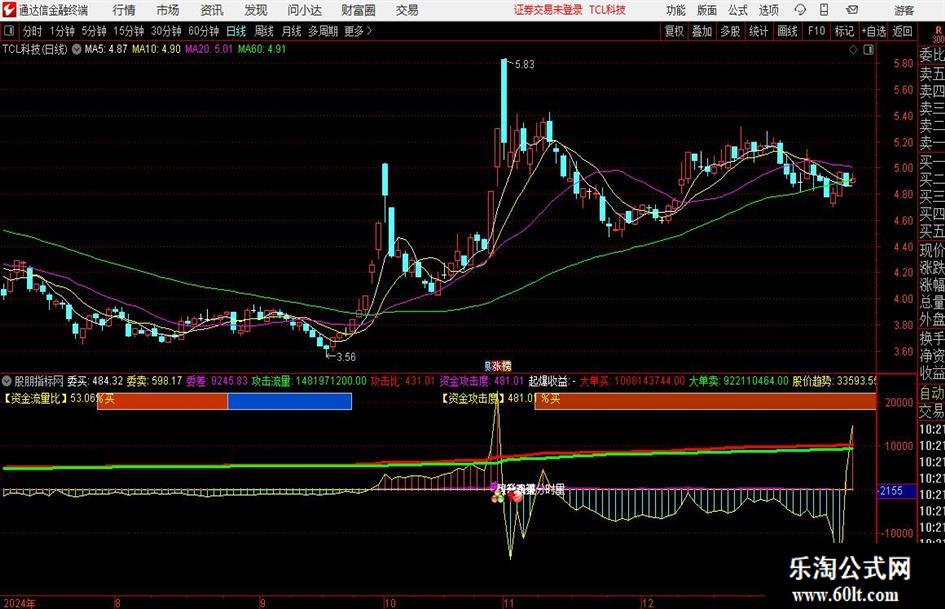This screenshot has height=609, width=945.
Task: Click the 通达信 red logo icon
Action: [x=8, y=10]
